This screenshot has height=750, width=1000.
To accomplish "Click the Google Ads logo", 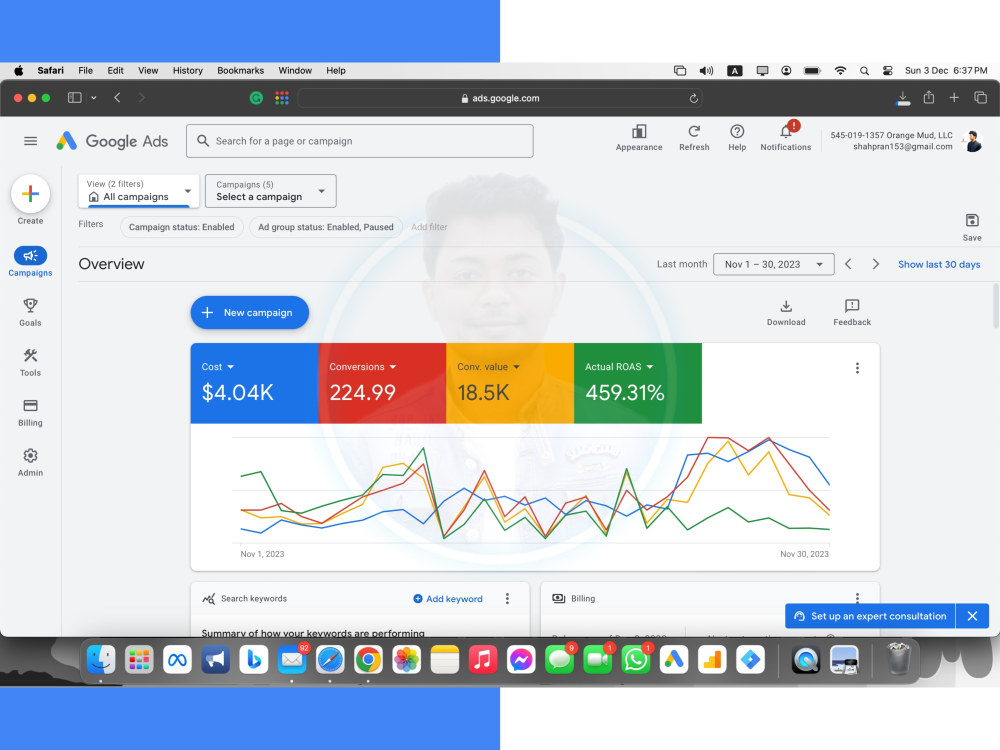I will click(x=112, y=141).
